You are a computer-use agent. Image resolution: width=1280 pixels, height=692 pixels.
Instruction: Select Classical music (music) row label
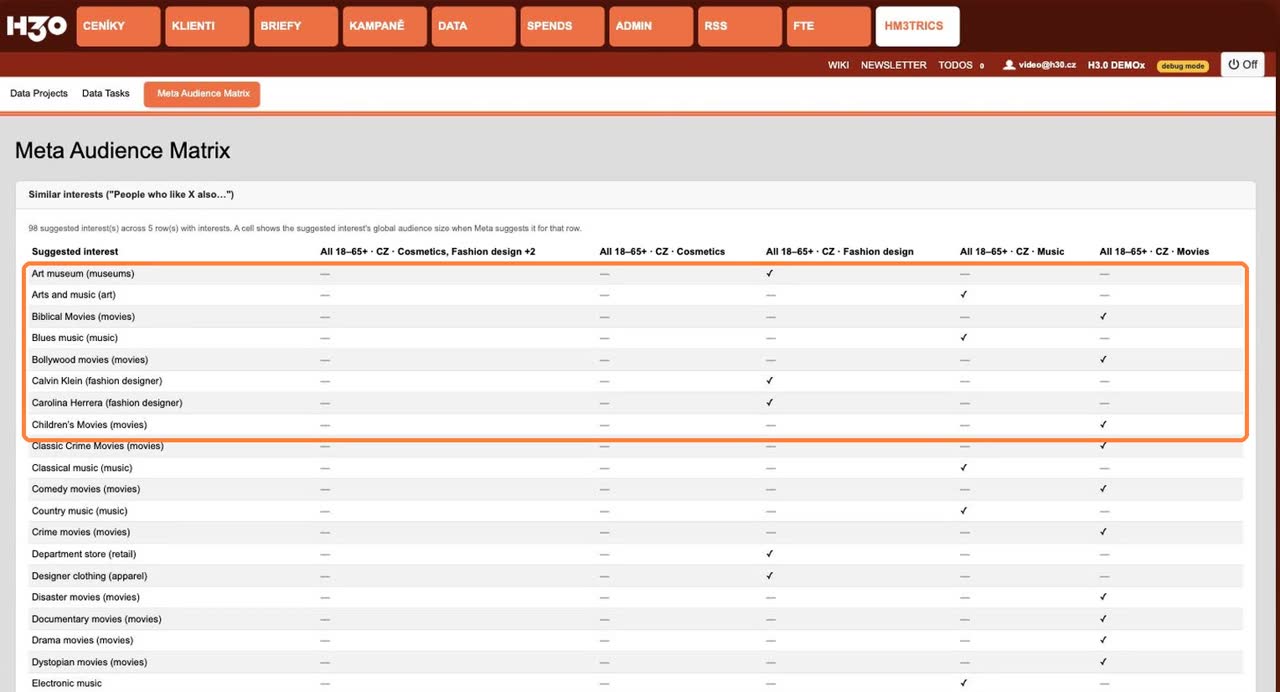coord(82,468)
